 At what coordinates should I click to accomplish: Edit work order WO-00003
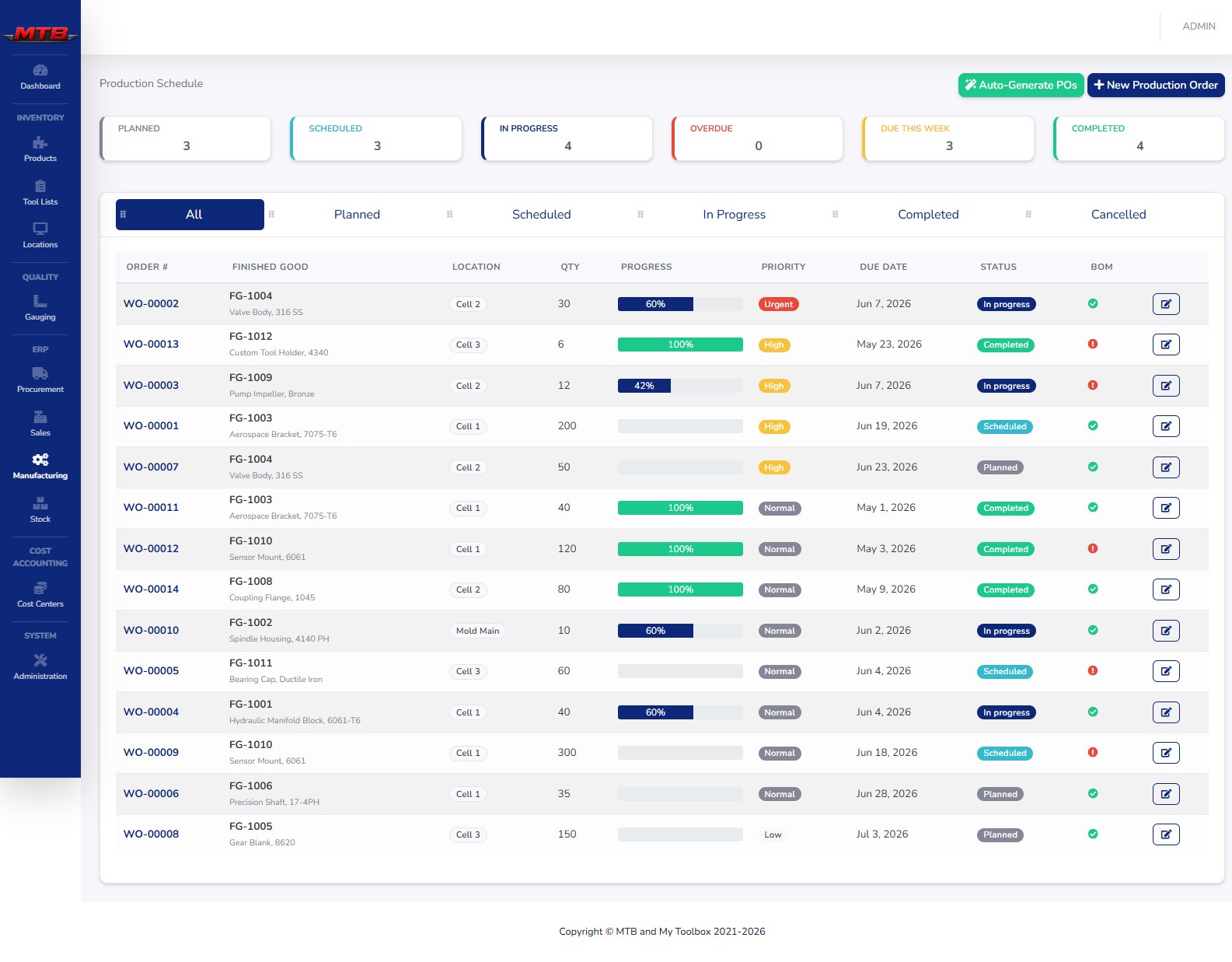click(1166, 386)
